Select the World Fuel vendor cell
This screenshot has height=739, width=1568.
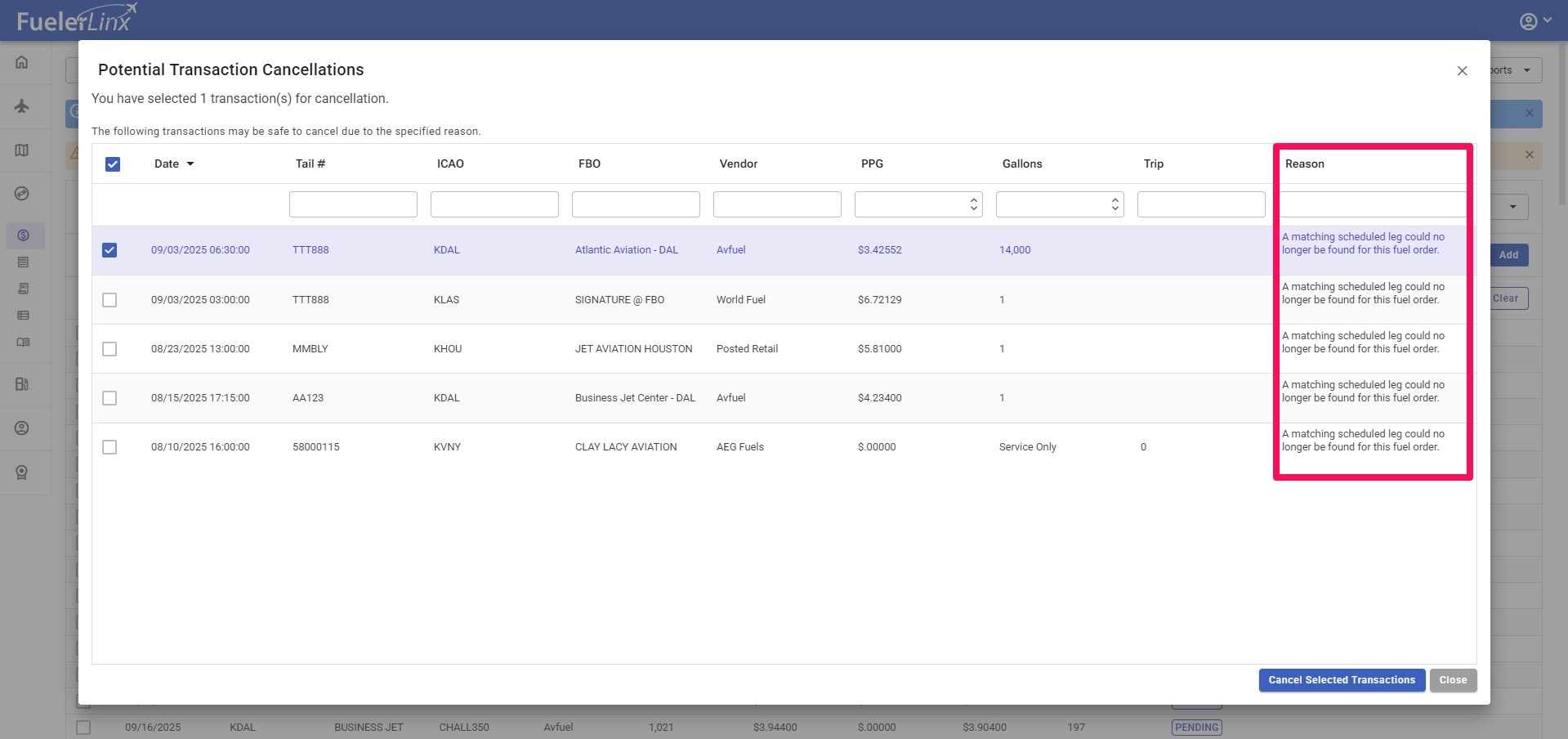[x=741, y=300]
